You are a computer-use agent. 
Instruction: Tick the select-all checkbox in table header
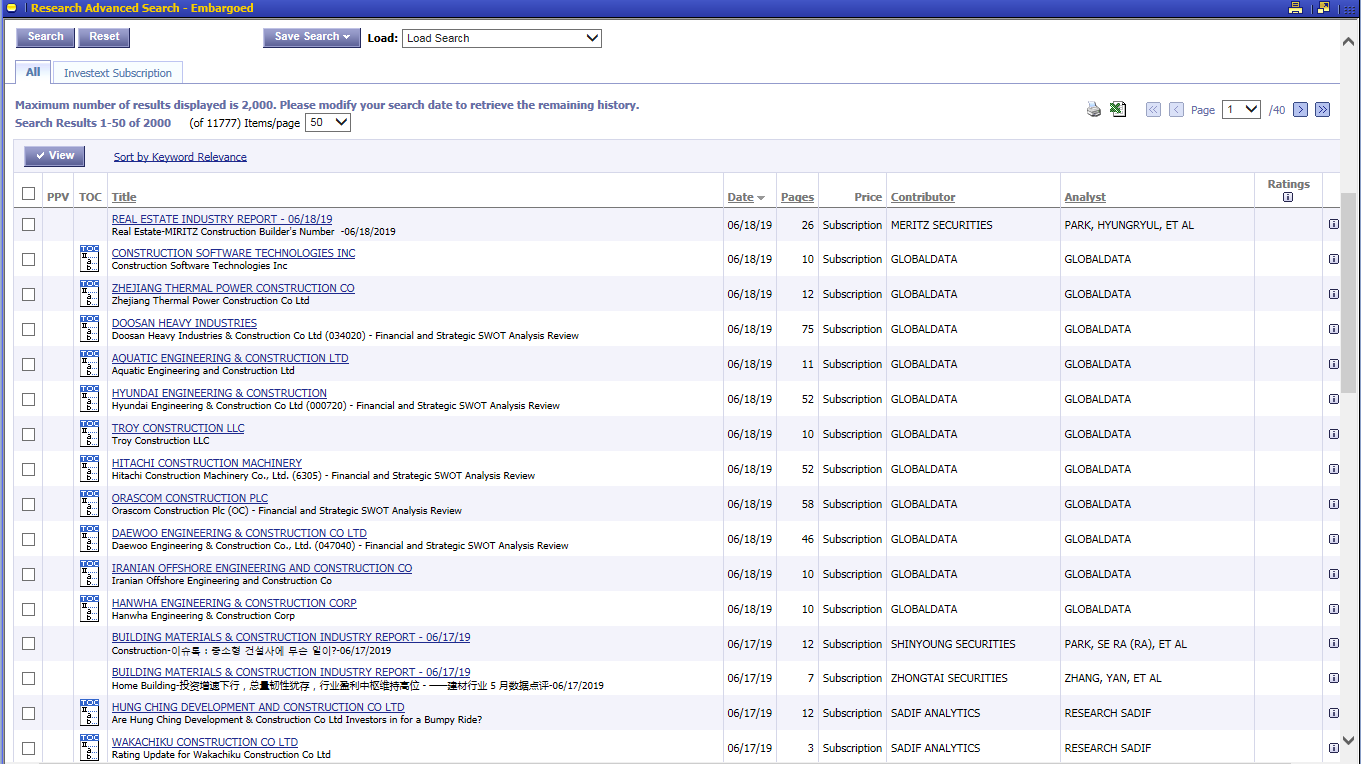tap(28, 194)
